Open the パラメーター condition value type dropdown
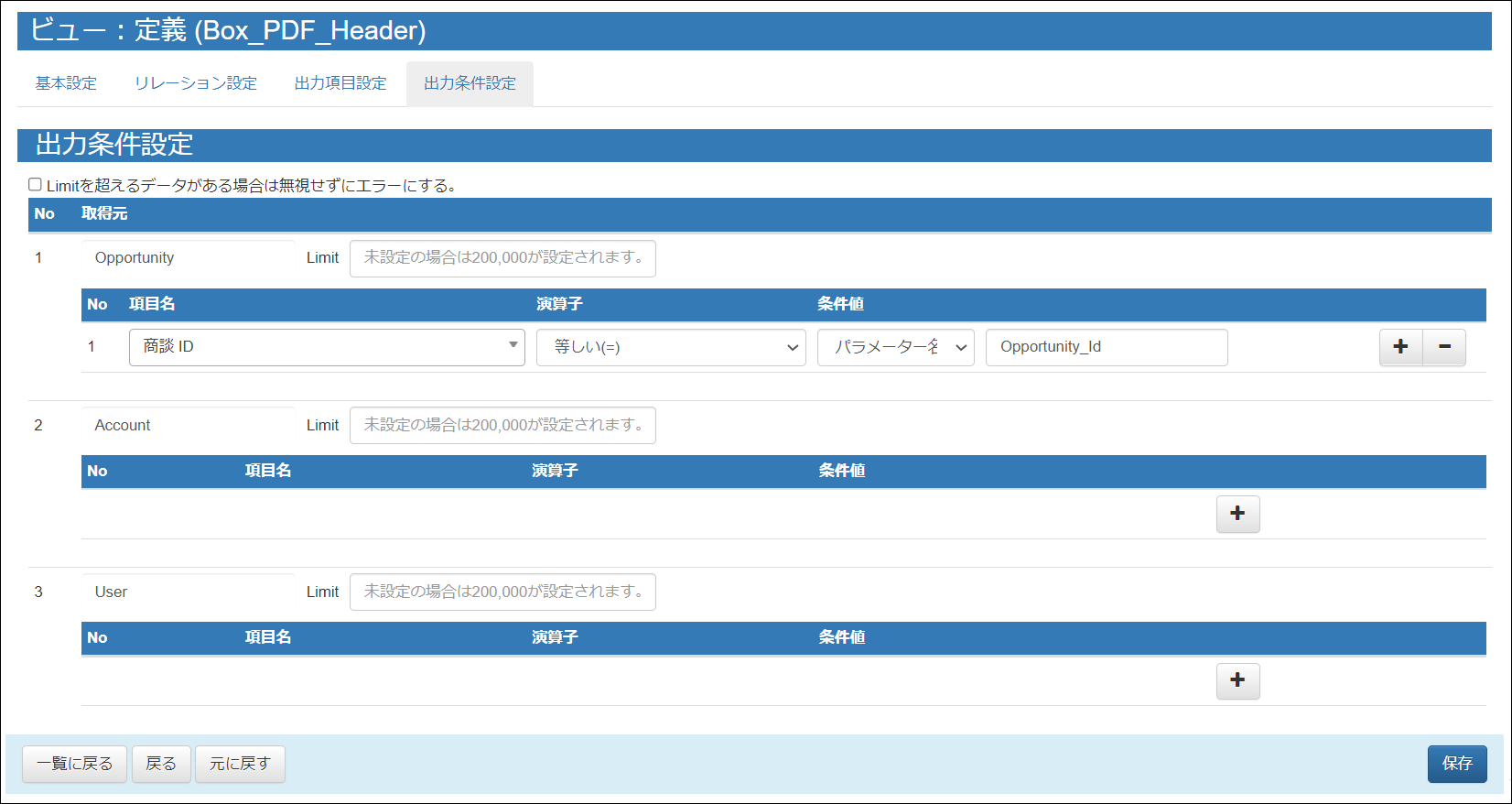Screen dimensions: 1512x804 [x=895, y=347]
